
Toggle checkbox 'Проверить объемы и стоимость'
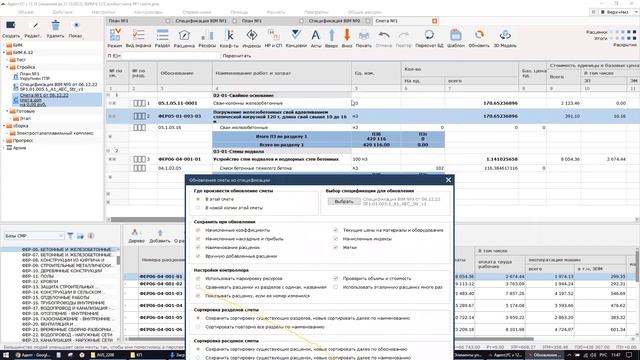[x=336, y=278]
